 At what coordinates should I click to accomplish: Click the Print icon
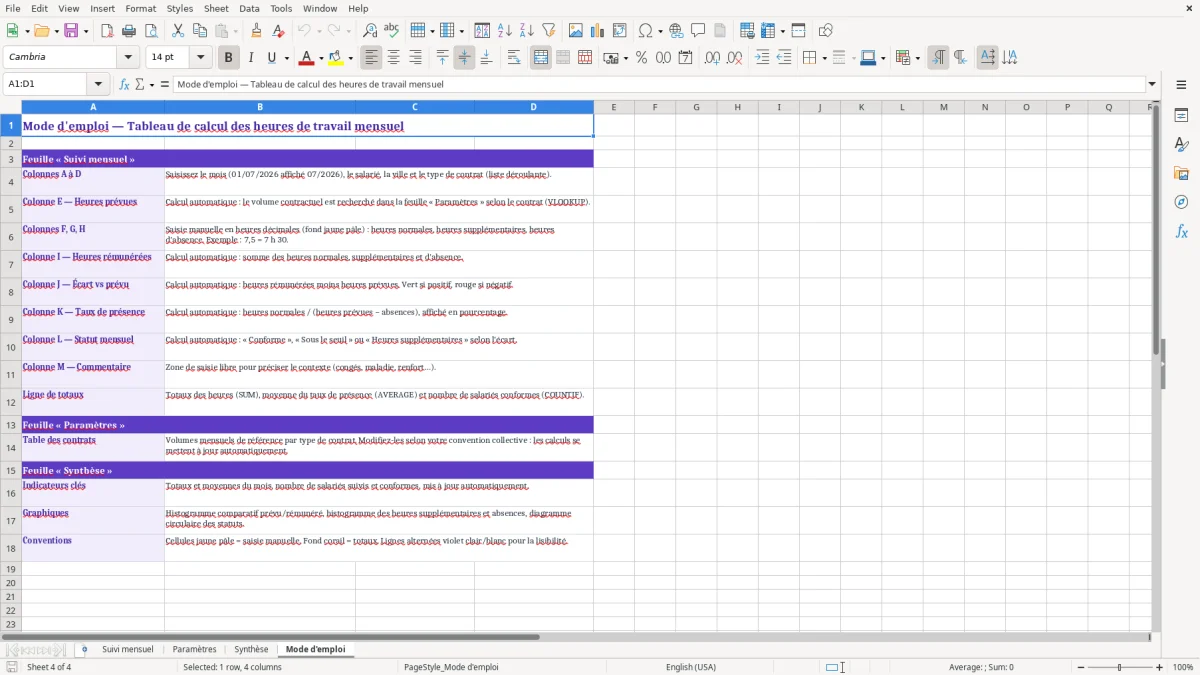[129, 31]
